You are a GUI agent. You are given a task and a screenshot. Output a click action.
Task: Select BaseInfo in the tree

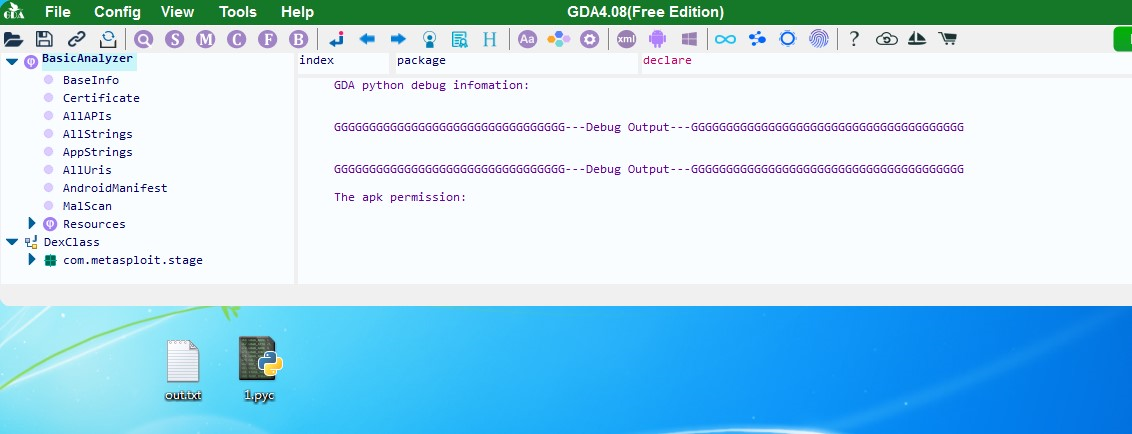click(91, 80)
